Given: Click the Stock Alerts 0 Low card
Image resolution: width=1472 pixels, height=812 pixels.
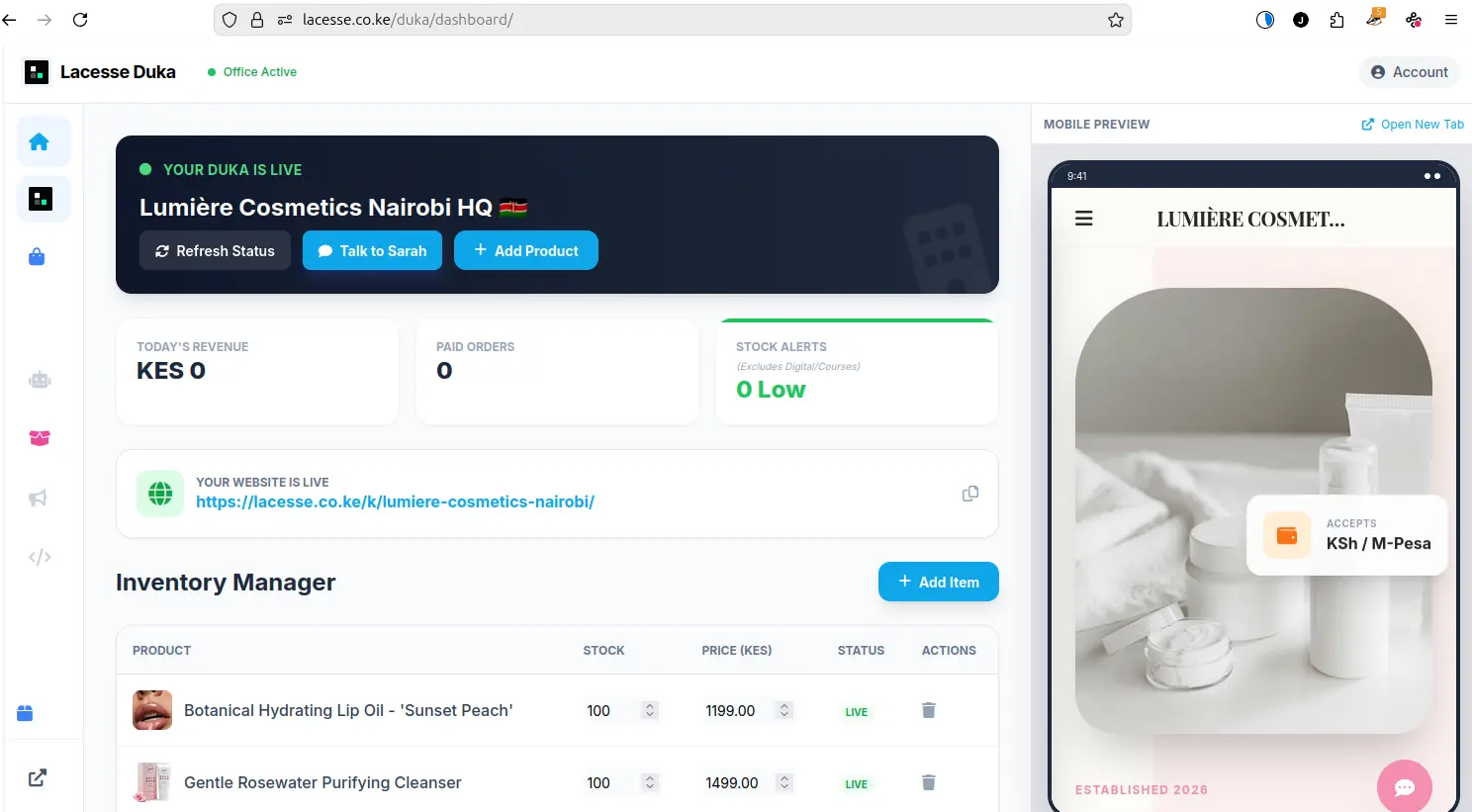Looking at the screenshot, I should 857,371.
